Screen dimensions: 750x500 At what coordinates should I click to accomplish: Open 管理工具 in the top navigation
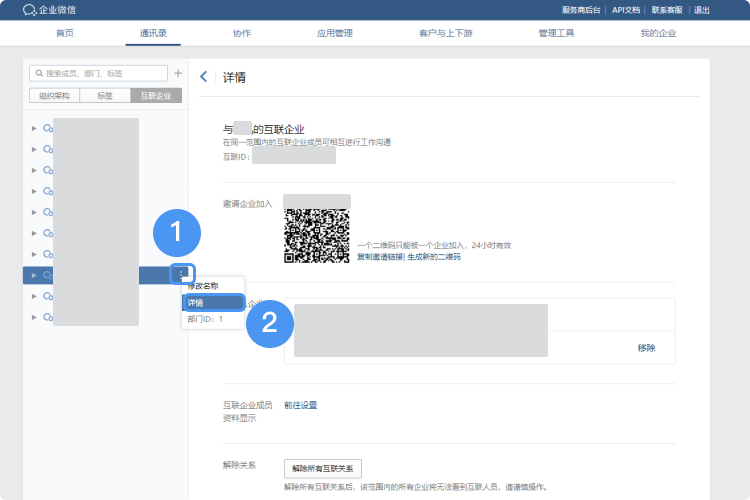556,33
